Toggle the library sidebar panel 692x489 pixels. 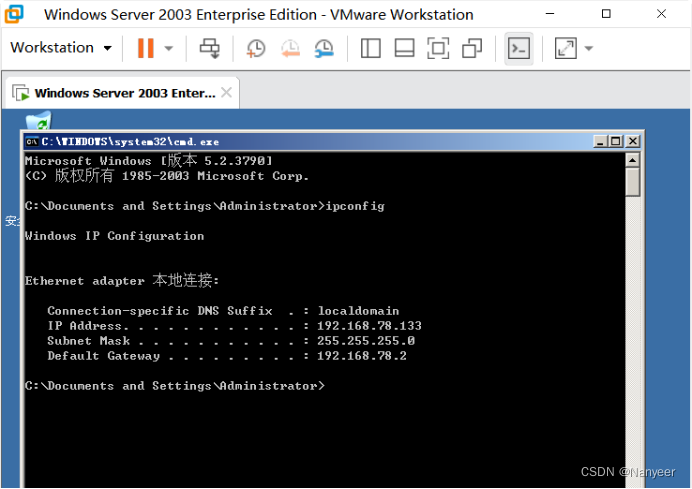(x=371, y=48)
